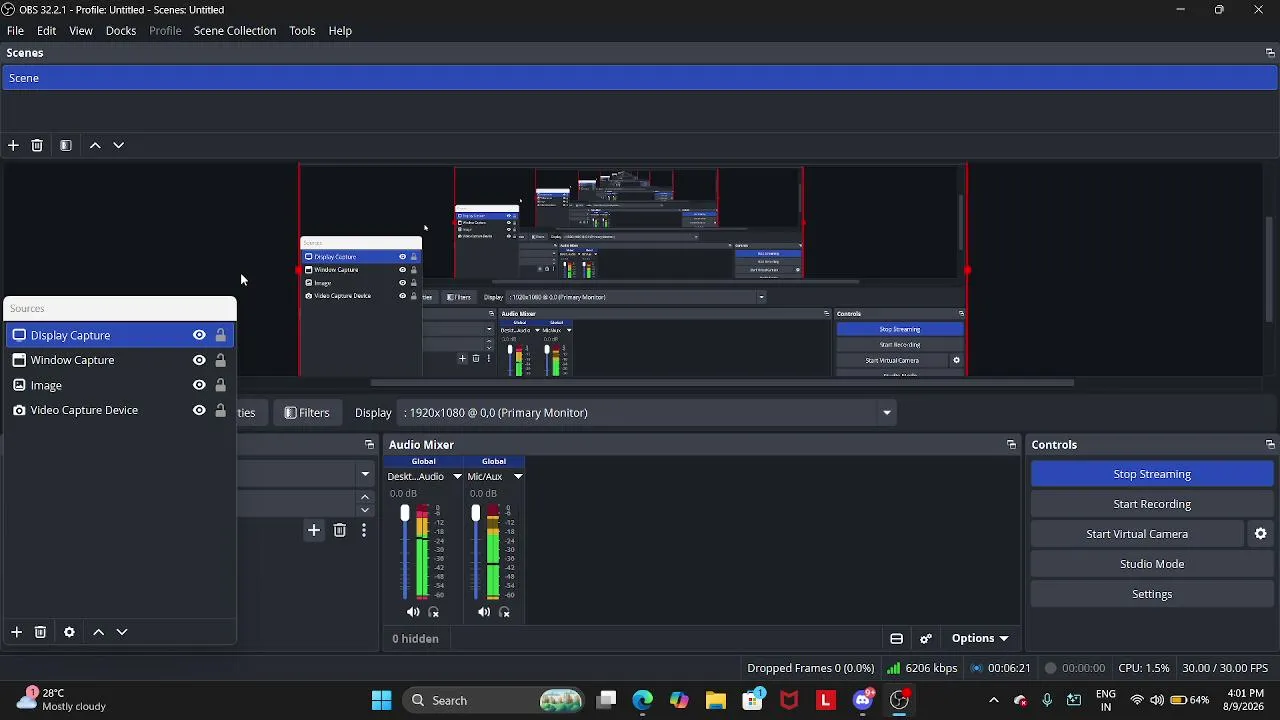Add a new scene with the plus icon
Image resolution: width=1280 pixels, height=720 pixels.
click(x=13, y=145)
